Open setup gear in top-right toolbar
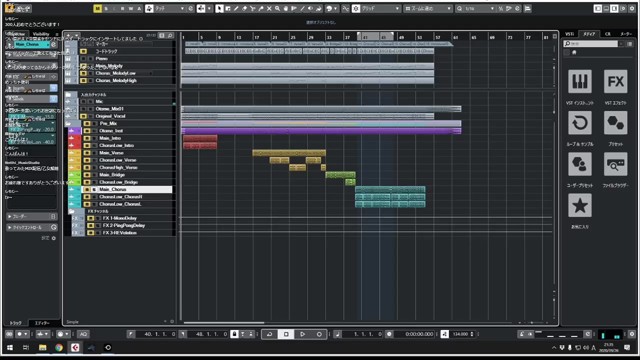The height and width of the screenshot is (360, 640). (632, 9)
